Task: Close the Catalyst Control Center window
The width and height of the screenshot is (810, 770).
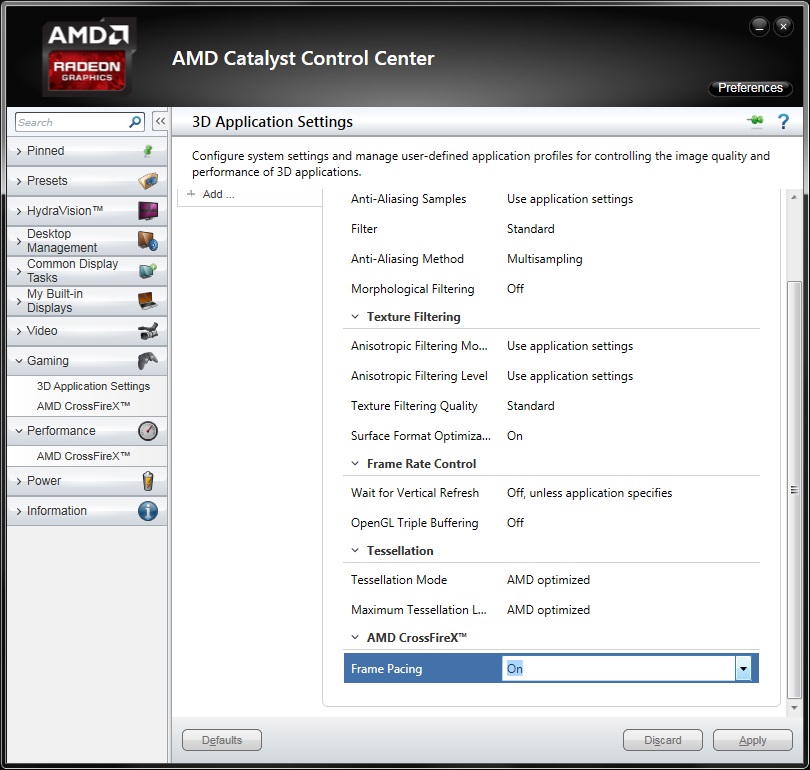Action: coord(783,26)
